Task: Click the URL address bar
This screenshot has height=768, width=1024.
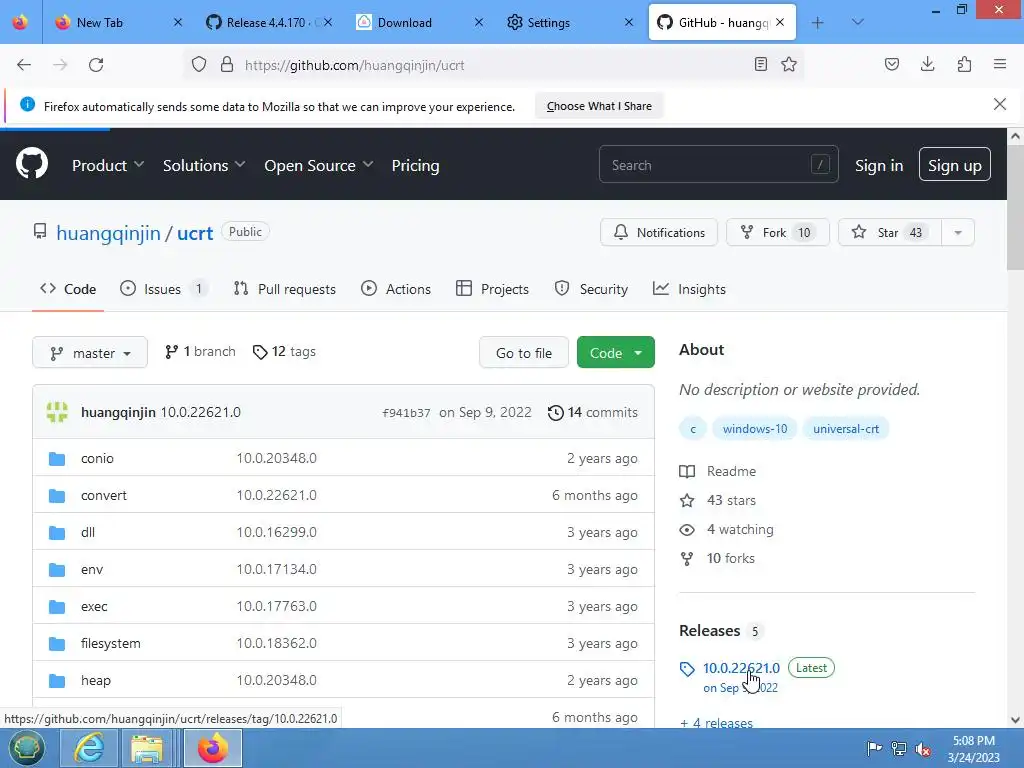Action: click(x=494, y=65)
